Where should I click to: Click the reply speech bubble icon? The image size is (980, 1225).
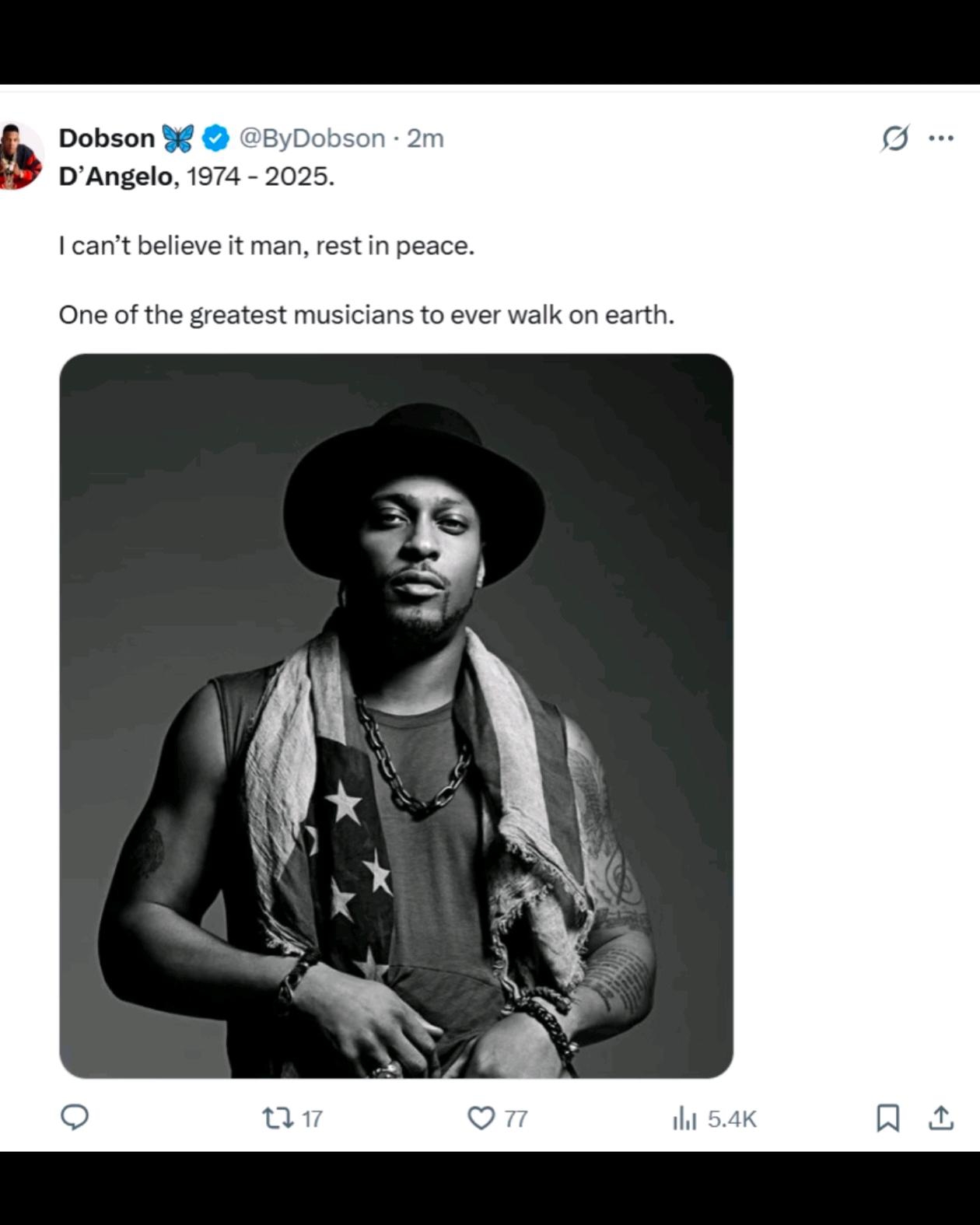[x=75, y=1118]
